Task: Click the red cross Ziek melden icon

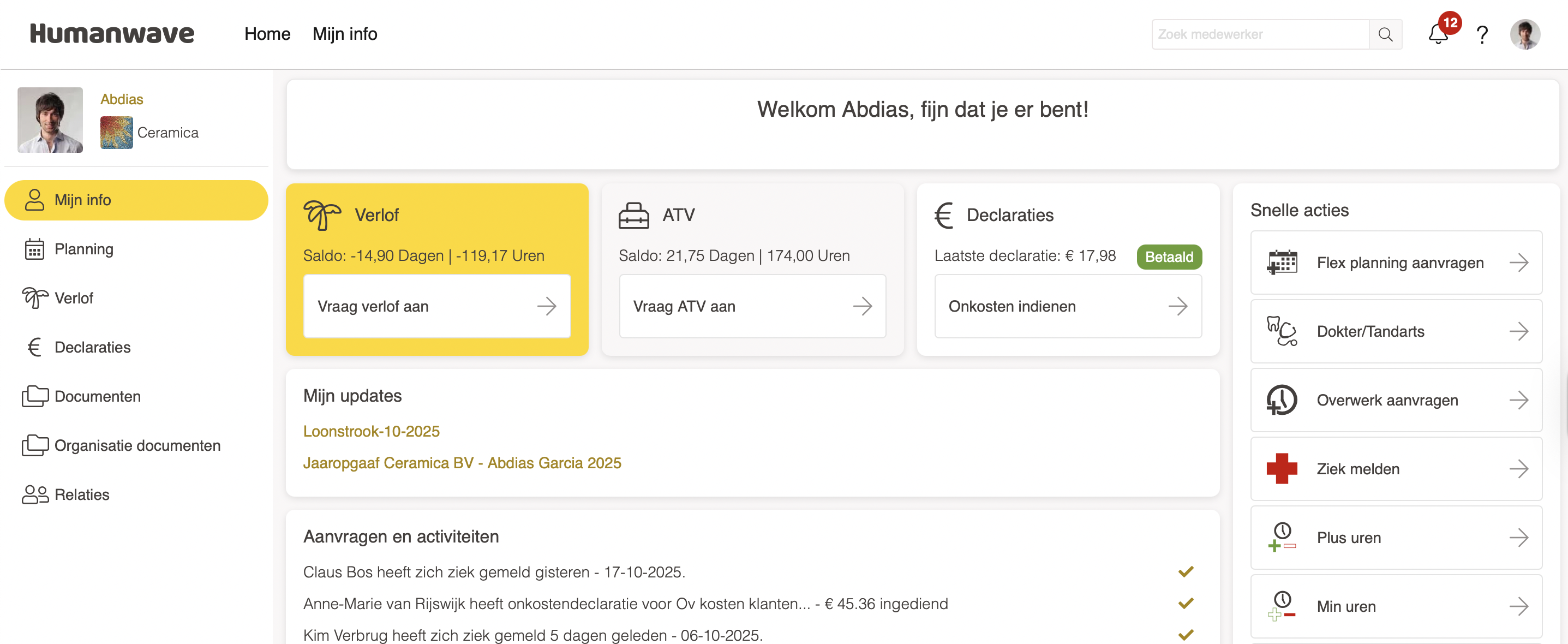Action: coord(1282,469)
